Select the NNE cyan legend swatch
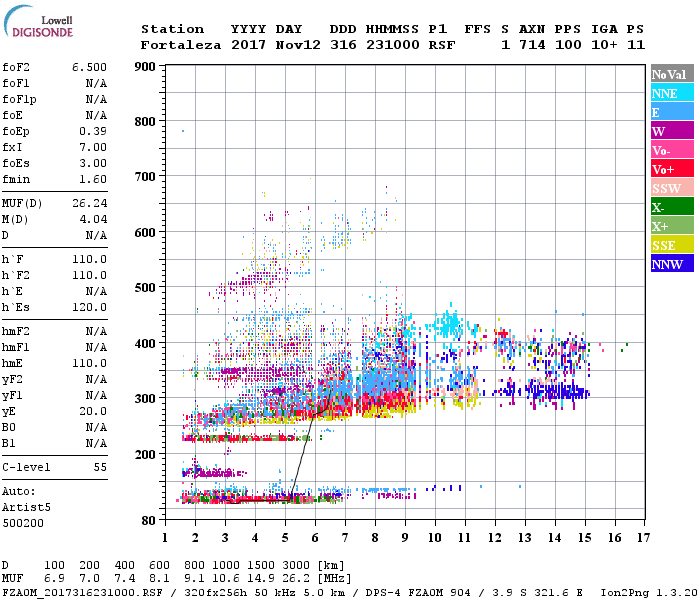The height and width of the screenshot is (600, 700). click(x=672, y=93)
